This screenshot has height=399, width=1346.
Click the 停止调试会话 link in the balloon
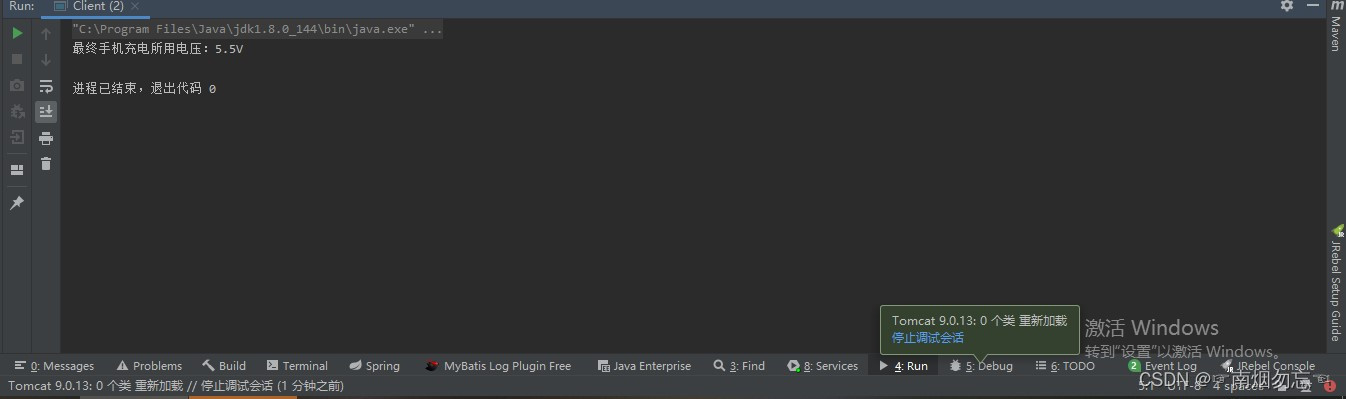click(x=928, y=337)
